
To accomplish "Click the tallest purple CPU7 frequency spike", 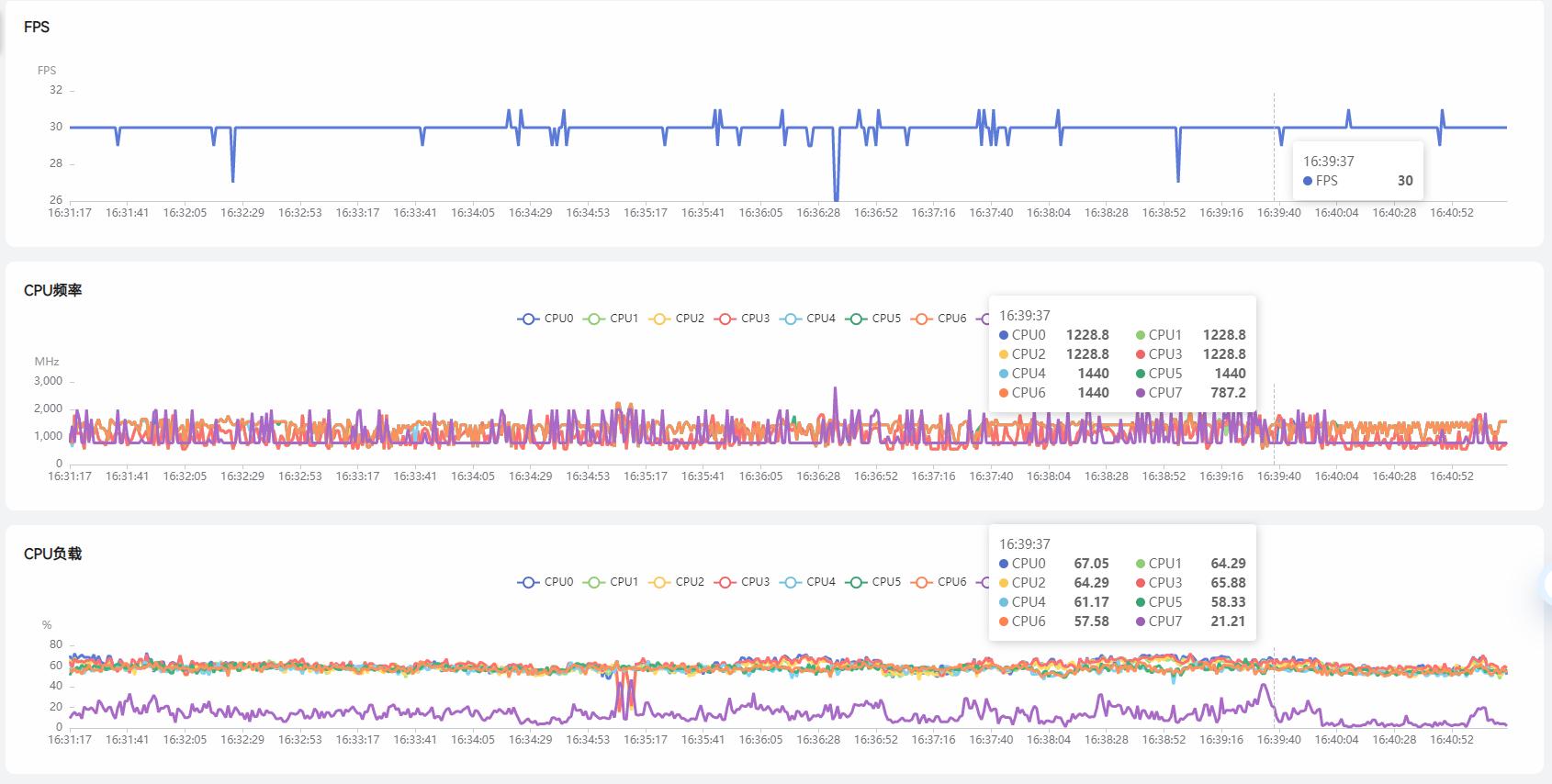I will click(x=835, y=389).
